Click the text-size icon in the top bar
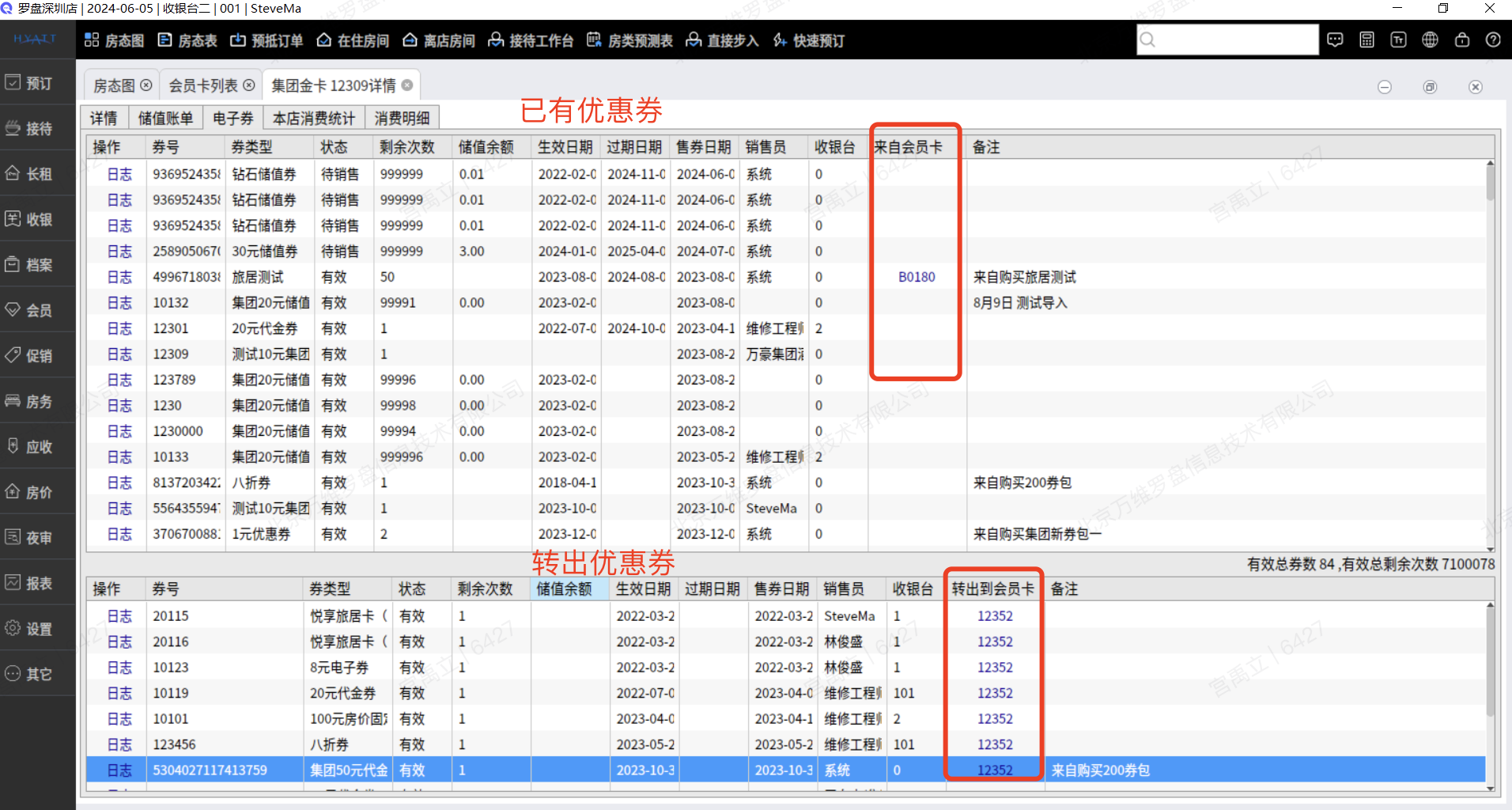Viewport: 1512px width, 810px height. coord(1398,40)
